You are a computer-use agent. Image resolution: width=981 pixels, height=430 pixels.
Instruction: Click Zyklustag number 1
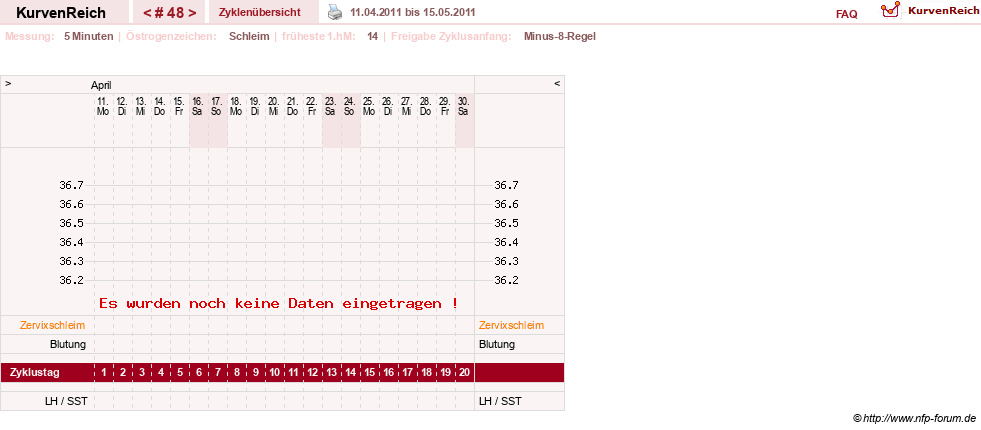(104, 372)
